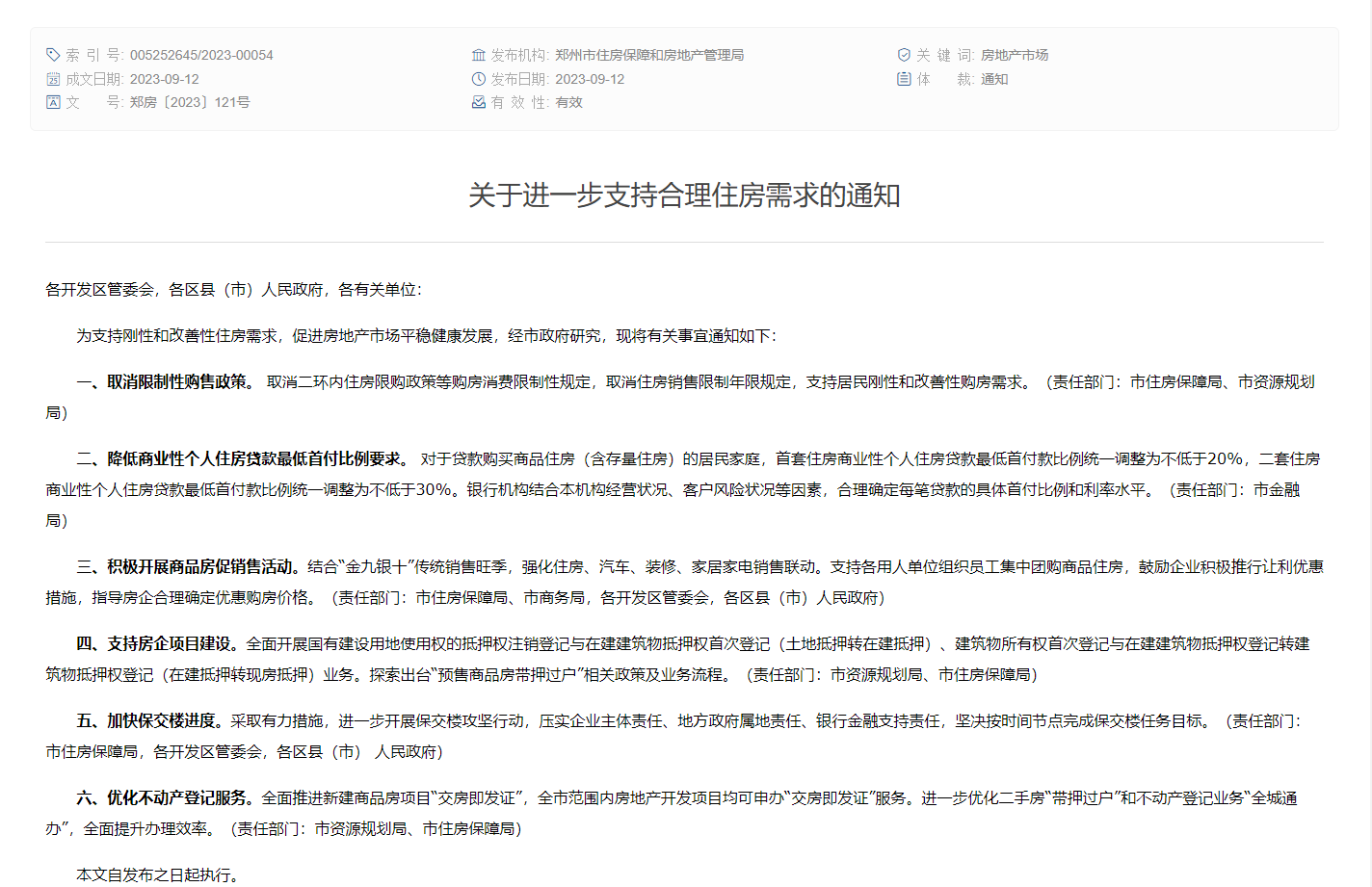The width and height of the screenshot is (1372, 887).
Task: Click the tag icon beside 索引号
Action: [53, 55]
